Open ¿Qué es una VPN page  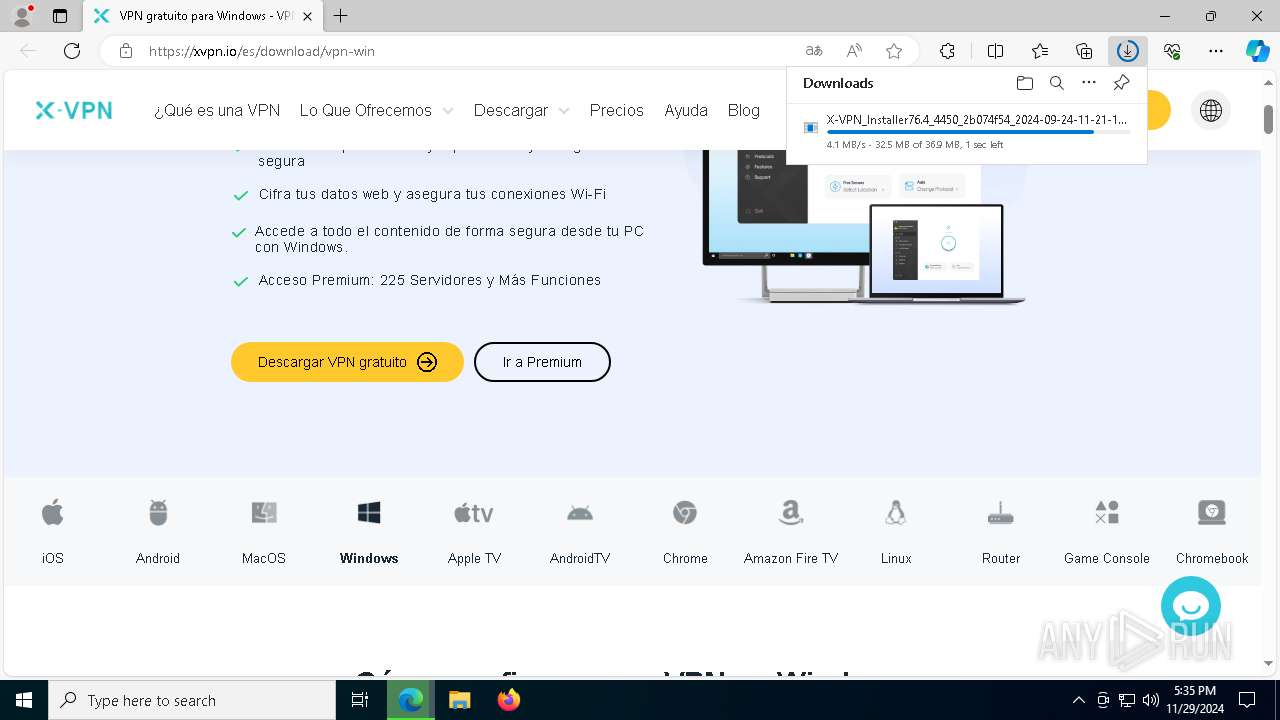coord(217,110)
